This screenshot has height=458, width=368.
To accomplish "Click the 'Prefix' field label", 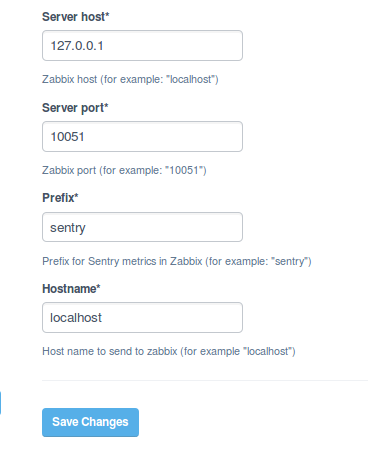I will (x=60, y=198).
